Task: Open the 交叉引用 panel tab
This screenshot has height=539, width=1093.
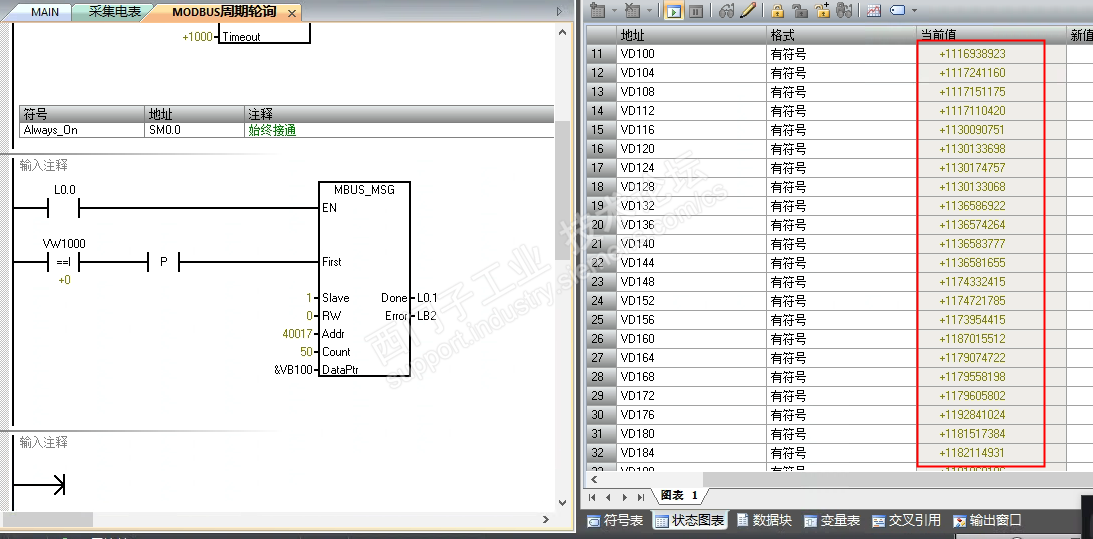Action: (907, 520)
